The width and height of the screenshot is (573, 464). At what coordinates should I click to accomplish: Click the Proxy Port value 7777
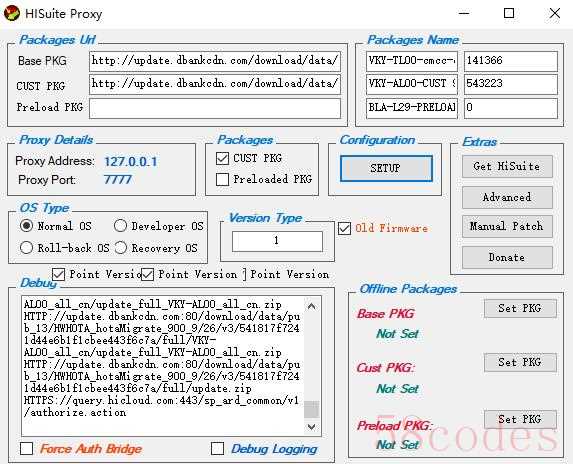click(117, 180)
